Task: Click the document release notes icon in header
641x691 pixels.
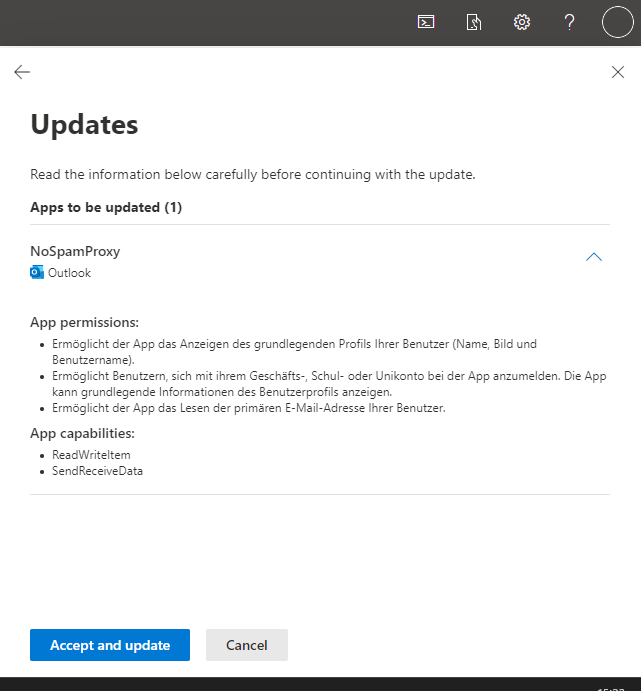Action: coord(474,22)
